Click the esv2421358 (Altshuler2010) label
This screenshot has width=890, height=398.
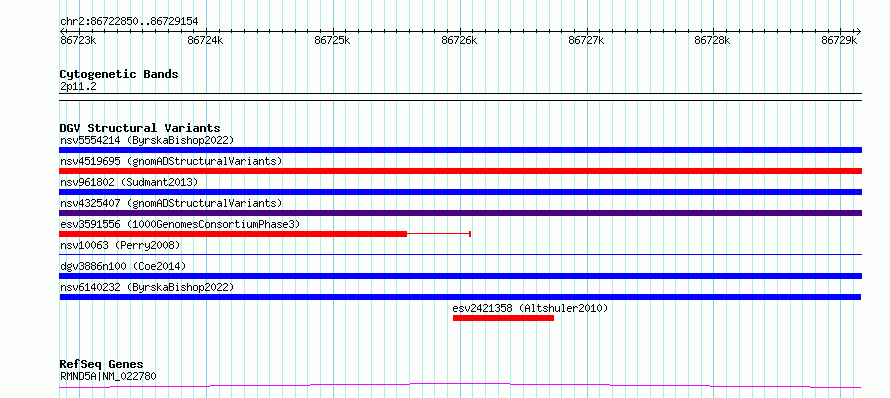[530, 308]
